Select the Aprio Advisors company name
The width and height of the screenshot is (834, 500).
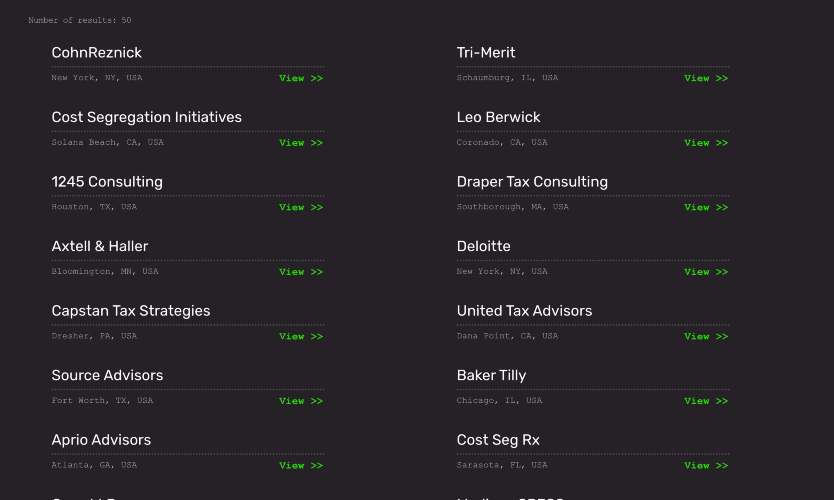pyautogui.click(x=101, y=440)
